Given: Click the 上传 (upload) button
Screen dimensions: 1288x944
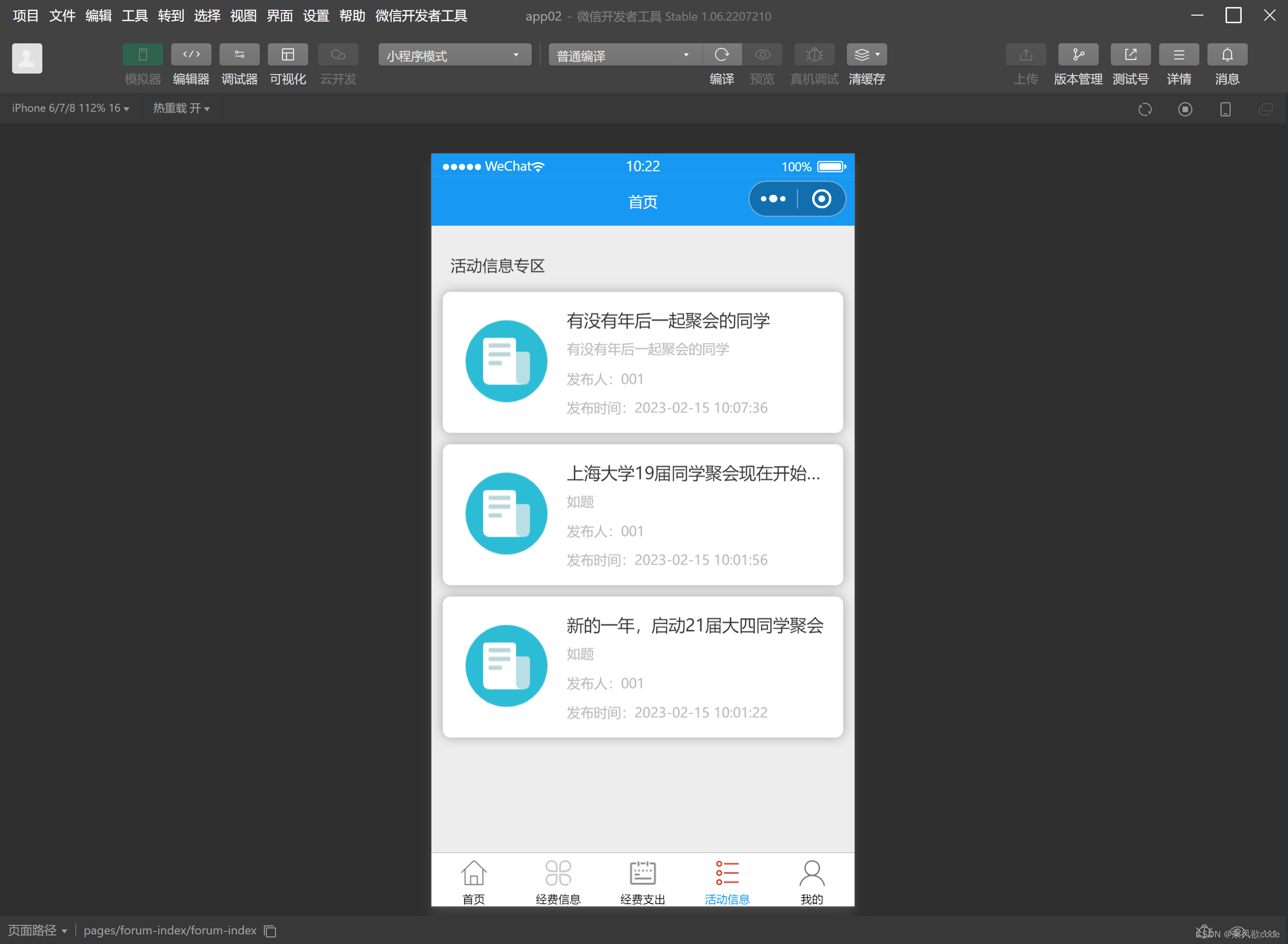Looking at the screenshot, I should [x=1025, y=64].
